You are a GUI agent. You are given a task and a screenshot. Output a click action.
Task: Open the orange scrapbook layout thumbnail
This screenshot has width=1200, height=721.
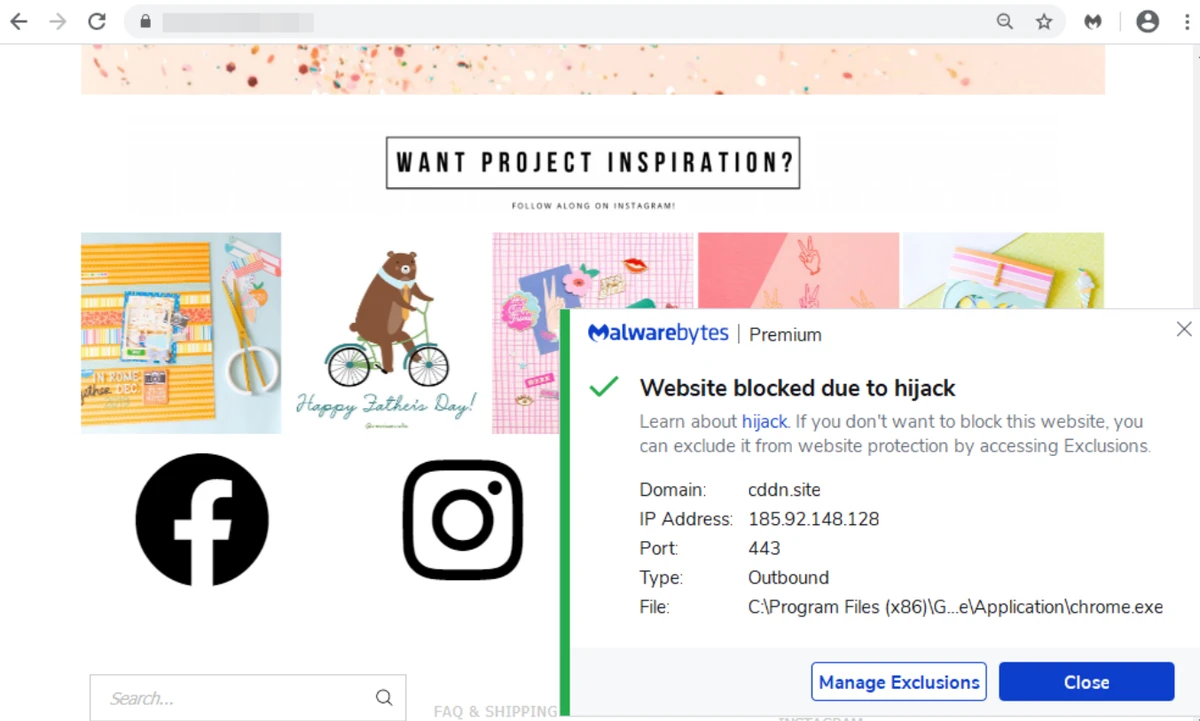181,333
